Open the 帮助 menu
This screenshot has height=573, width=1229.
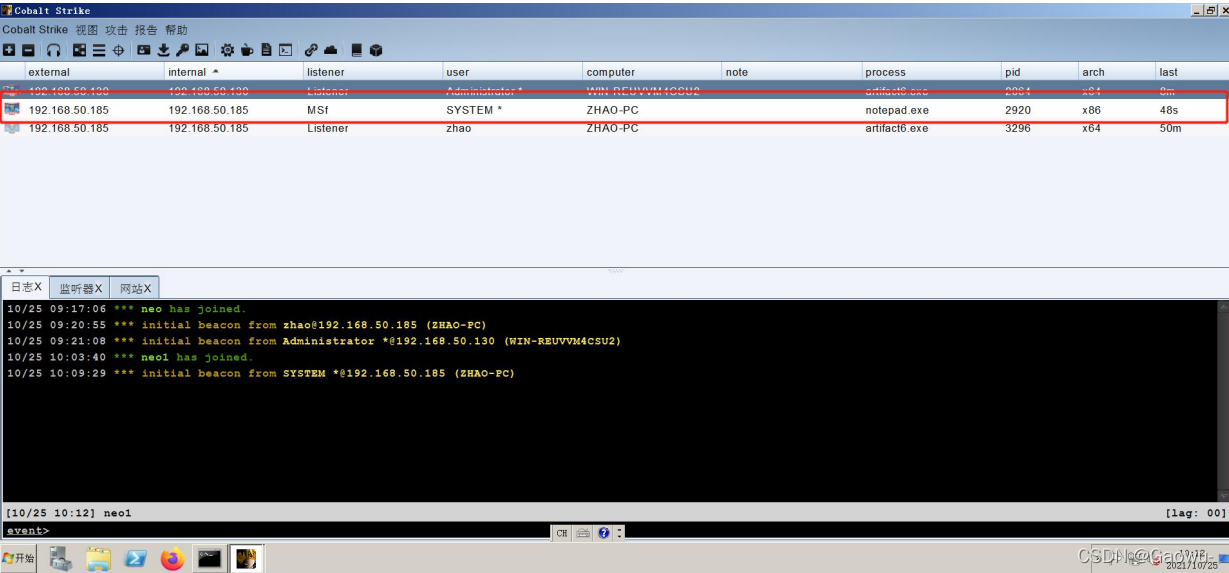pyautogui.click(x=176, y=30)
